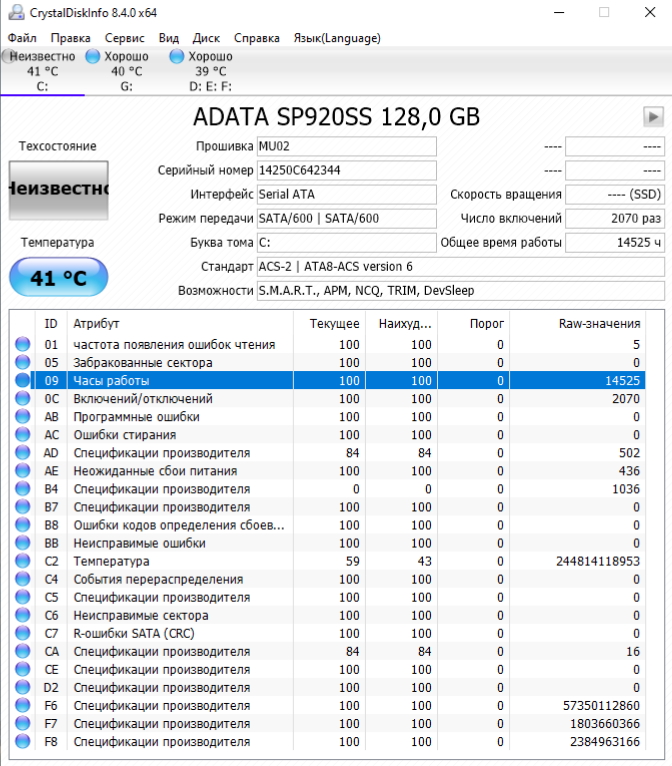
Task: Click the Порог column header
Action: [473, 323]
